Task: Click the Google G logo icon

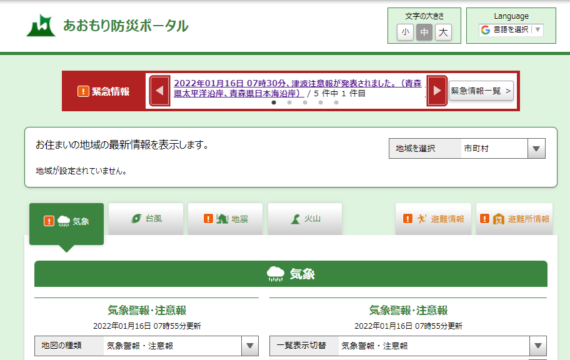Action: pos(486,30)
